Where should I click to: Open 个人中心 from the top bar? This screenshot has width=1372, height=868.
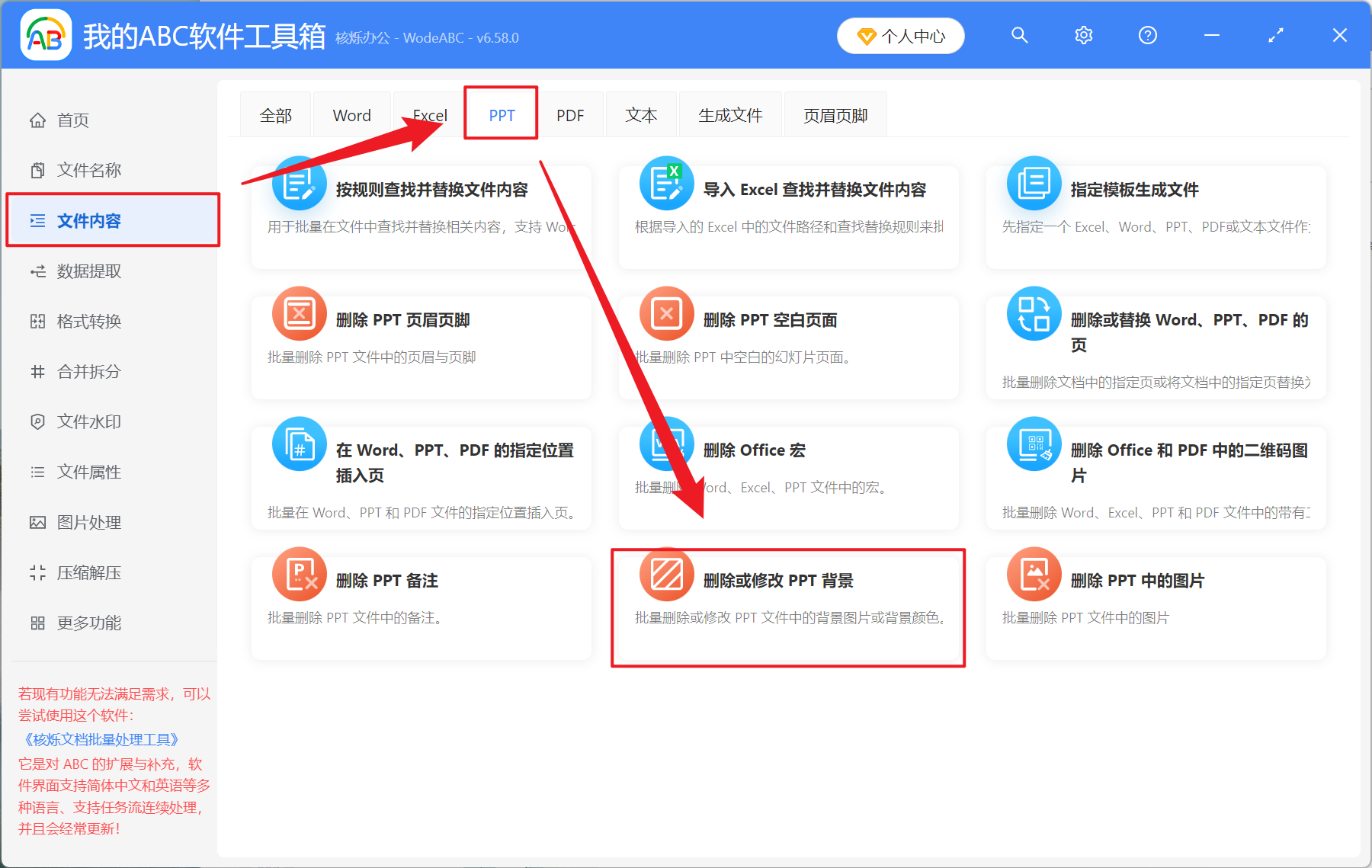900,35
